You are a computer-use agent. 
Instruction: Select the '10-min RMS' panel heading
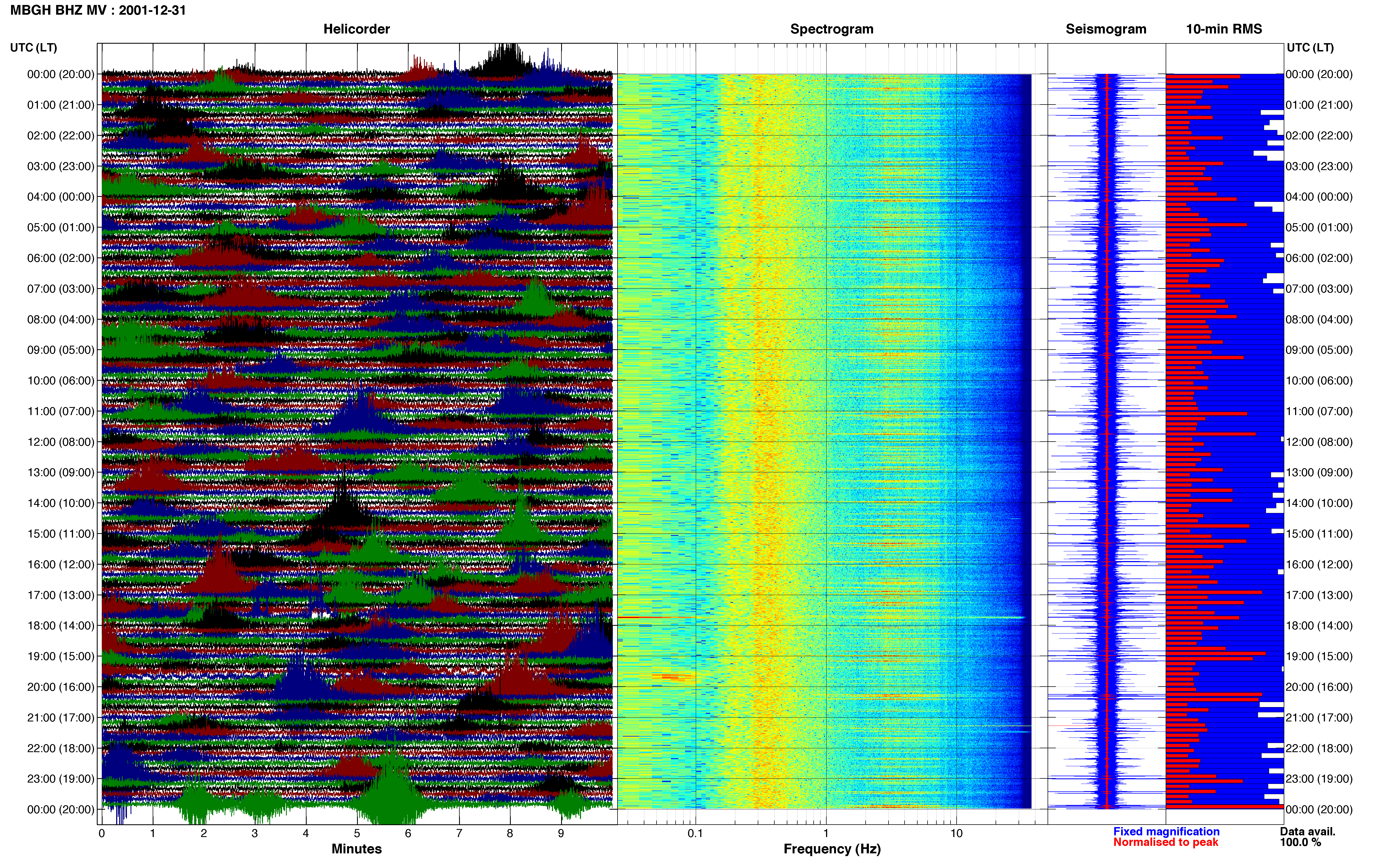coord(1224,29)
